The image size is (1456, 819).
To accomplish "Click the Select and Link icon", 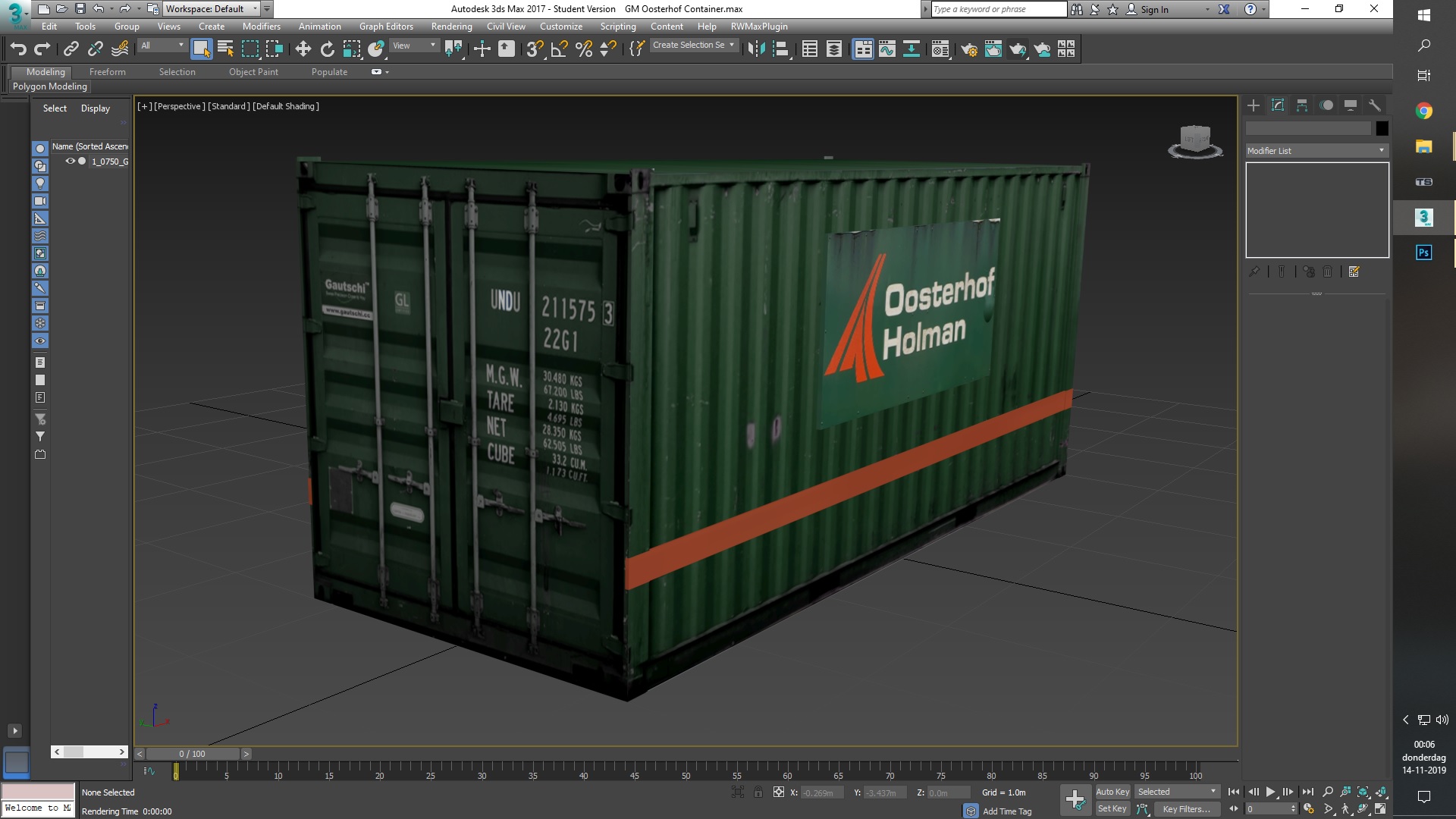I will click(71, 49).
